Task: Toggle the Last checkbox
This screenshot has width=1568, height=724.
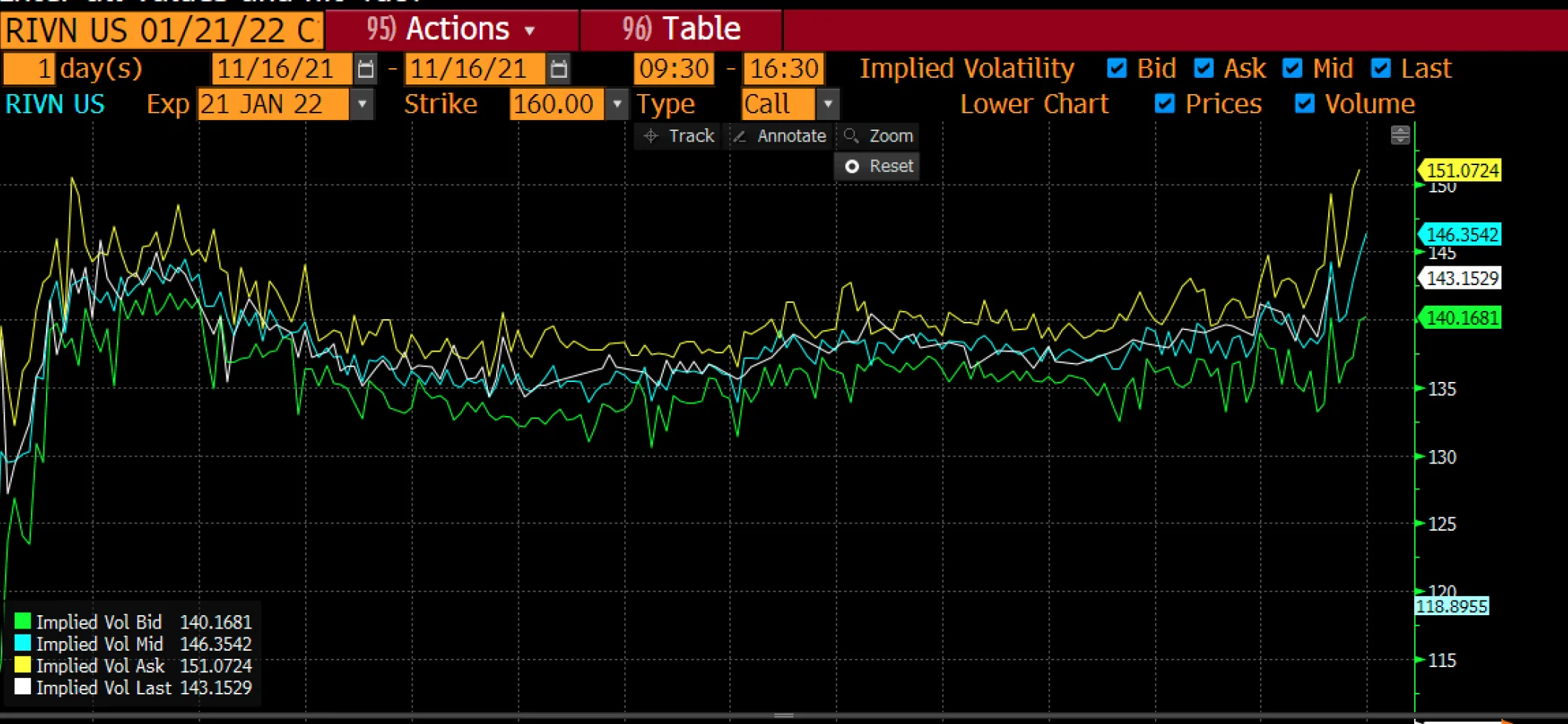Action: point(1380,68)
